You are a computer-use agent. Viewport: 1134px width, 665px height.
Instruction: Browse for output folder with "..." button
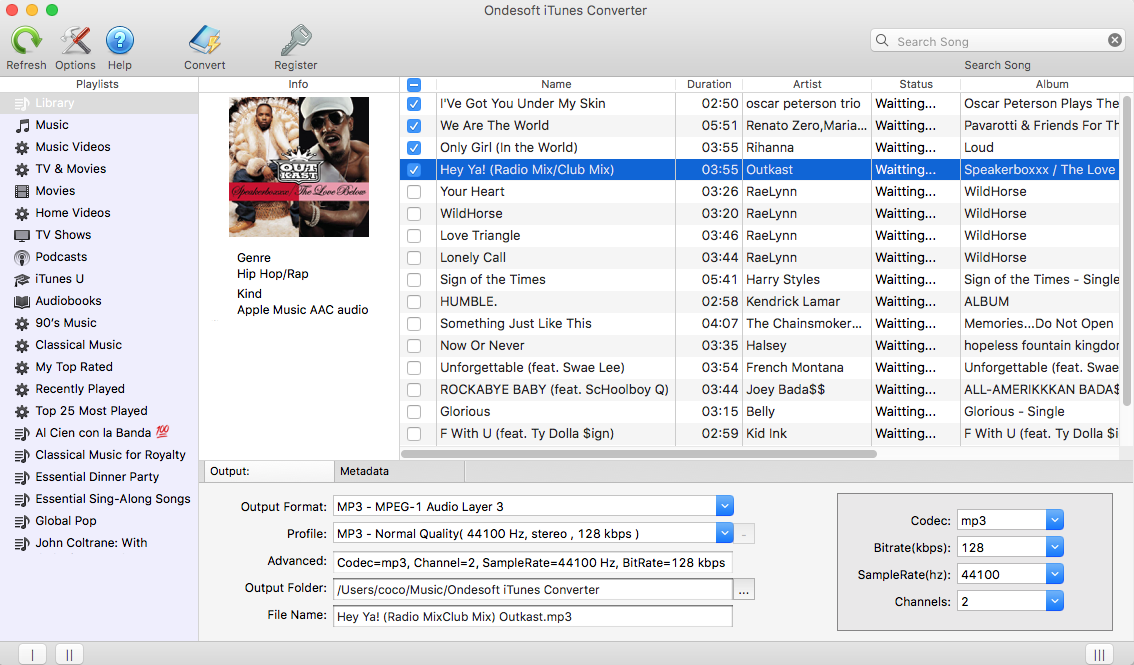click(744, 590)
